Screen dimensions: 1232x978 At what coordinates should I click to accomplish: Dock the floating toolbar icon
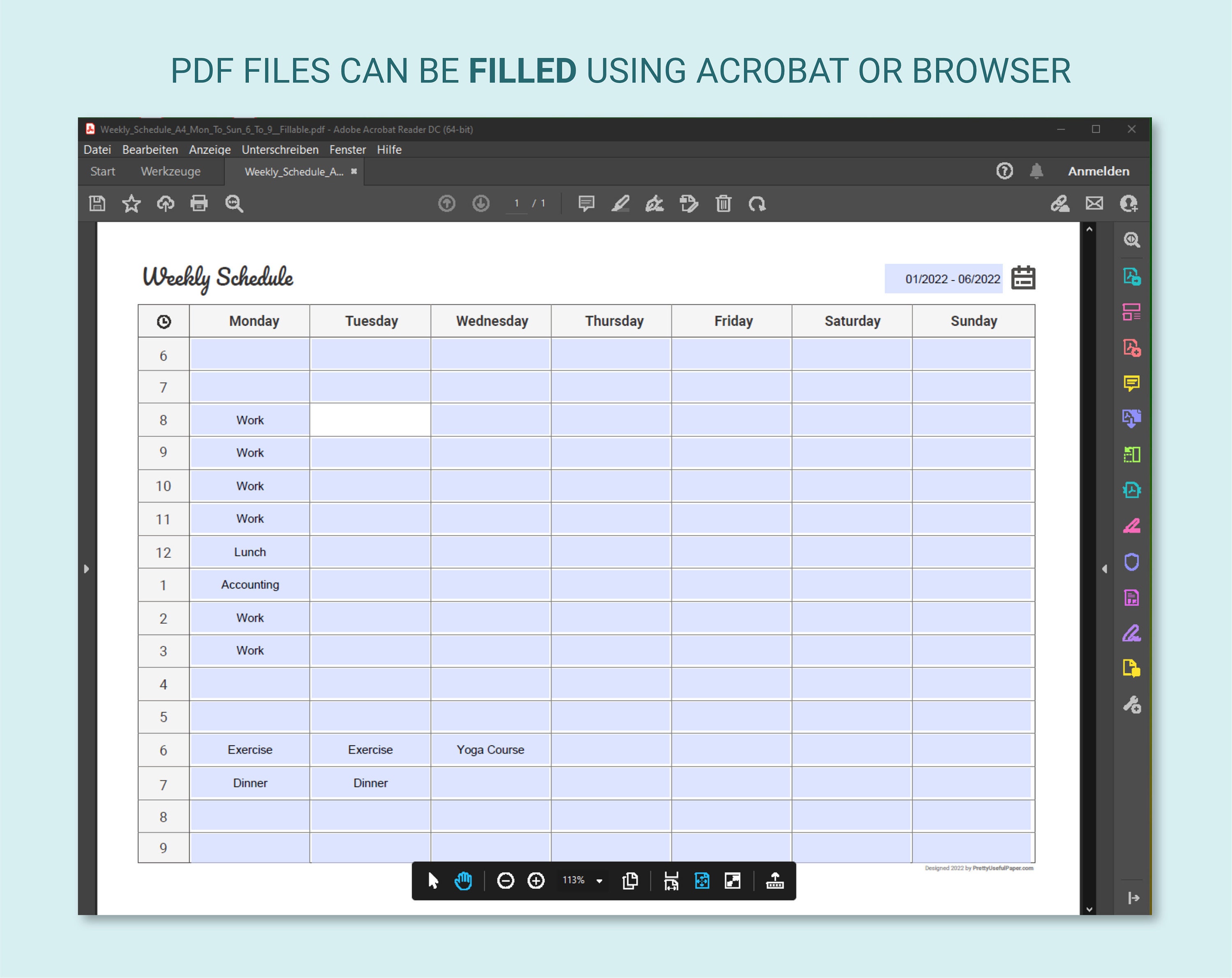coord(775,881)
